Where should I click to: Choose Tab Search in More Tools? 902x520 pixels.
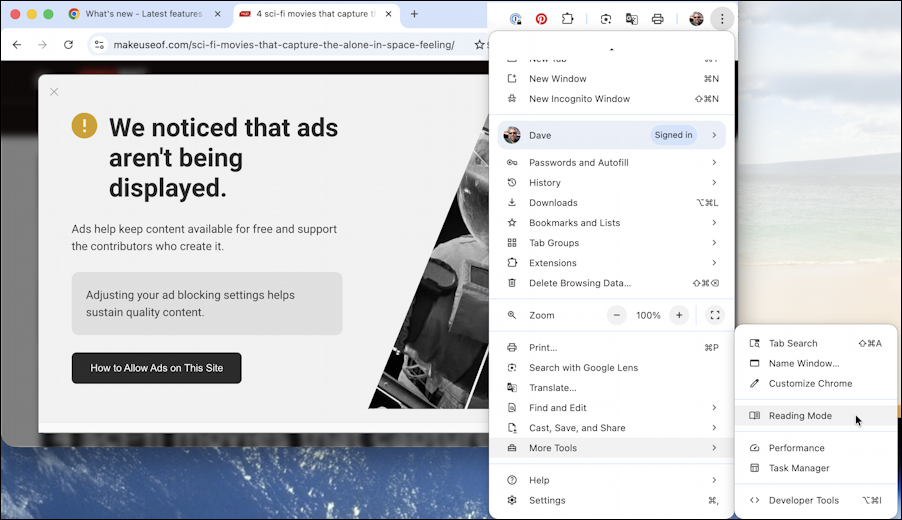coord(816,343)
